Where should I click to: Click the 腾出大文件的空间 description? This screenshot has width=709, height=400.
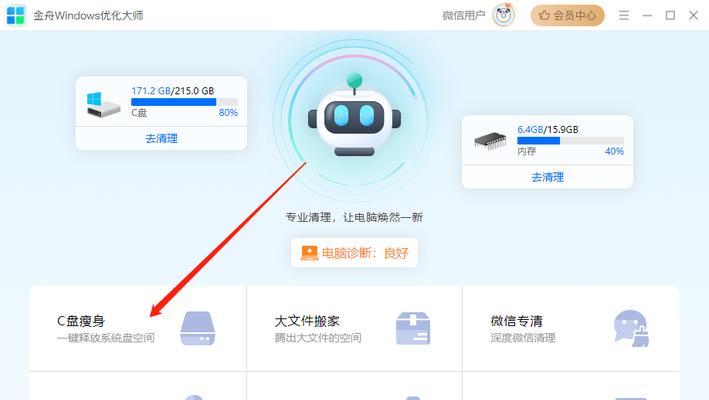point(318,338)
